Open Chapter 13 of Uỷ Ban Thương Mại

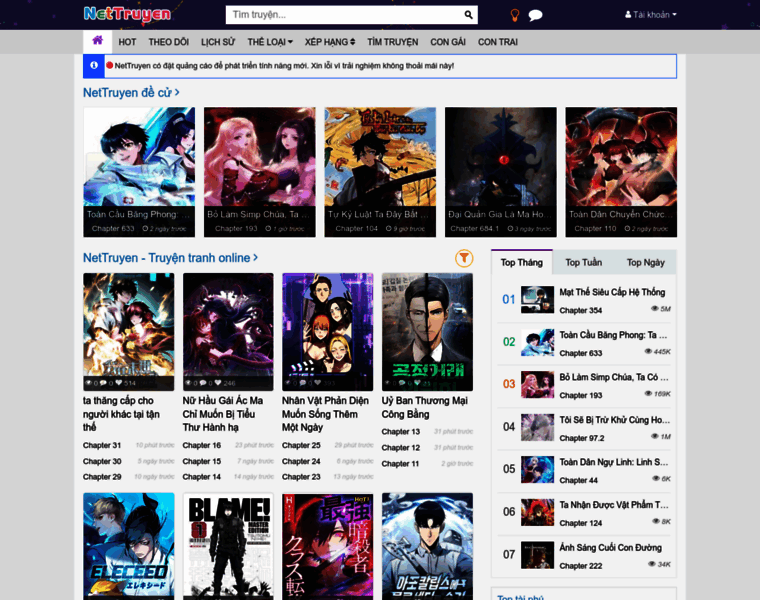point(400,431)
